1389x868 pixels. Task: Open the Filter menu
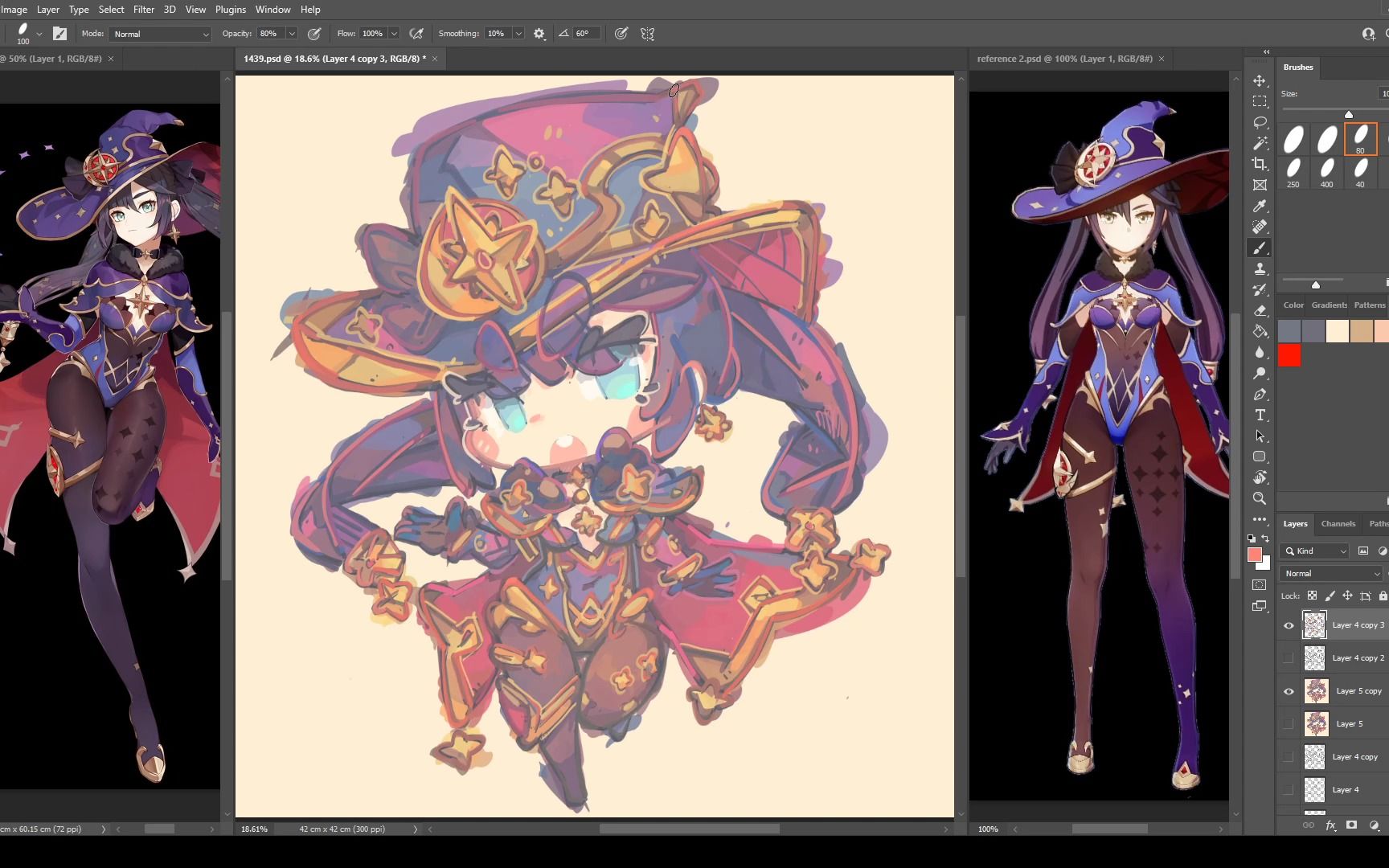(144, 10)
